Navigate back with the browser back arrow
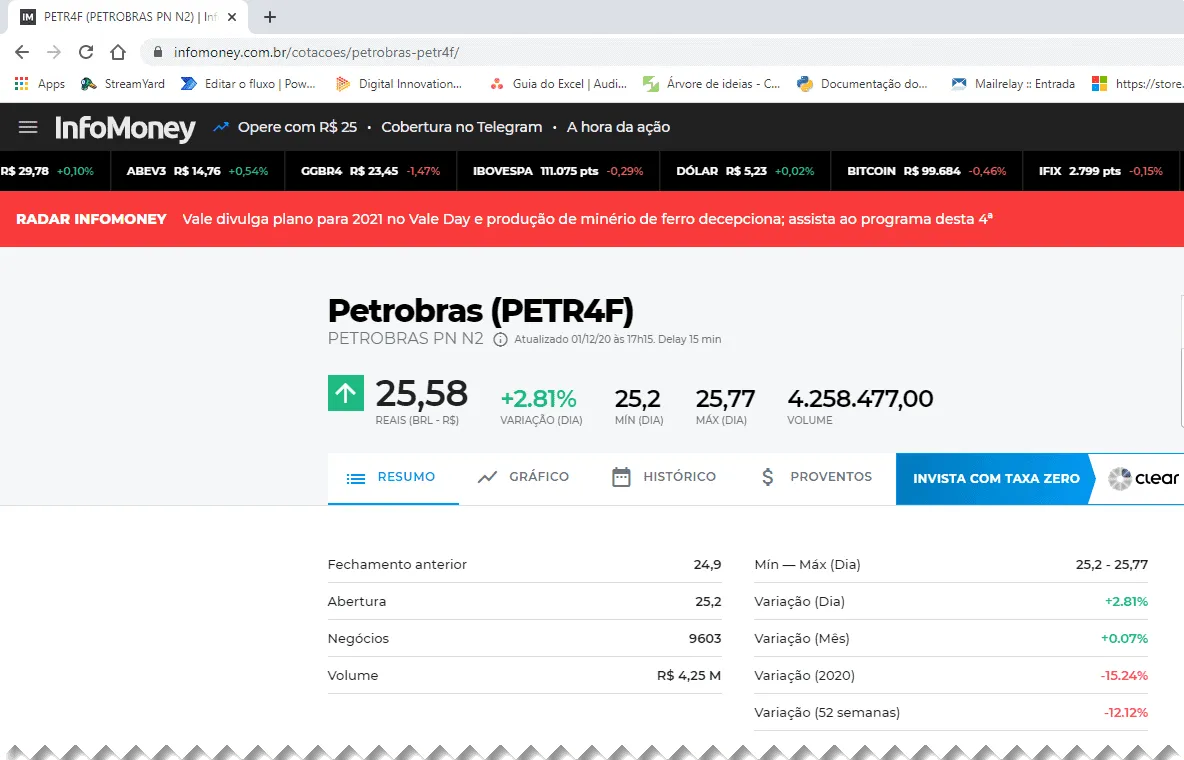The image size is (1184, 760). [x=22, y=52]
